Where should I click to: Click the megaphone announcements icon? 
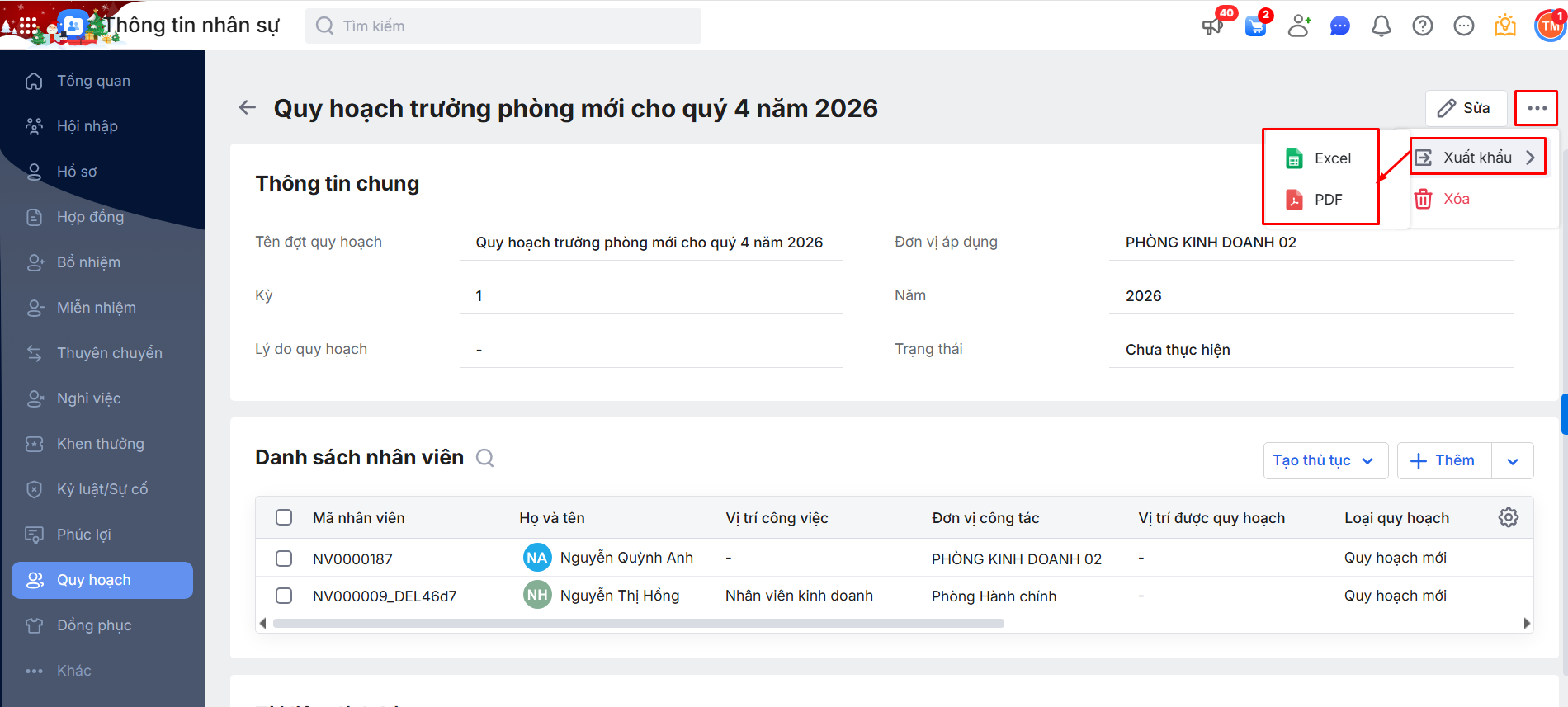pos(1212,26)
